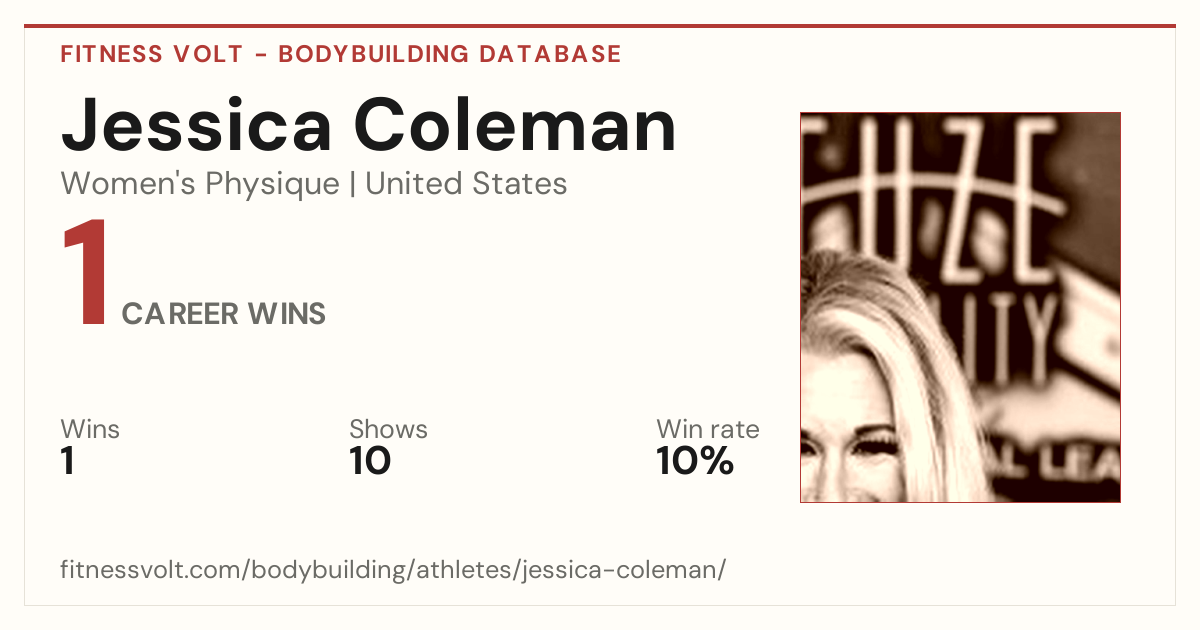
Task: Click the red top border bar
Action: coord(600,26)
